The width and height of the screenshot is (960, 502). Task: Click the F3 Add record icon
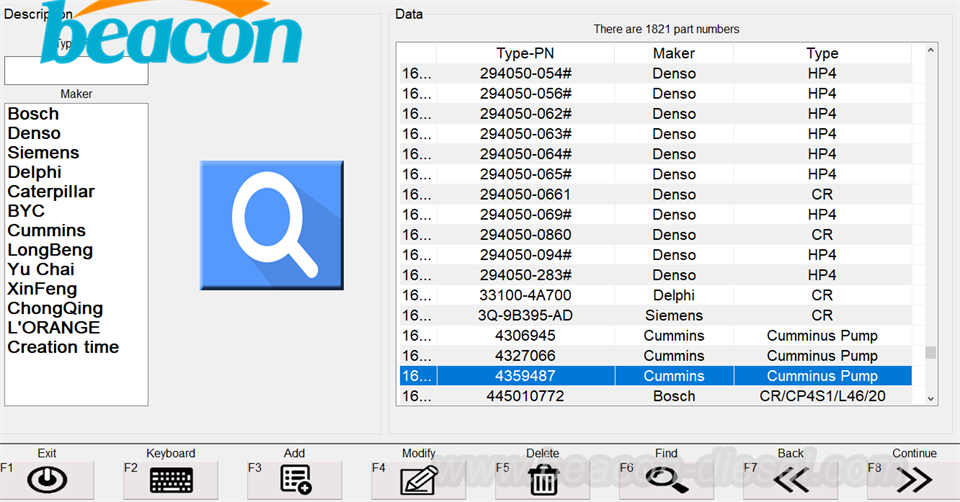pyautogui.click(x=295, y=480)
